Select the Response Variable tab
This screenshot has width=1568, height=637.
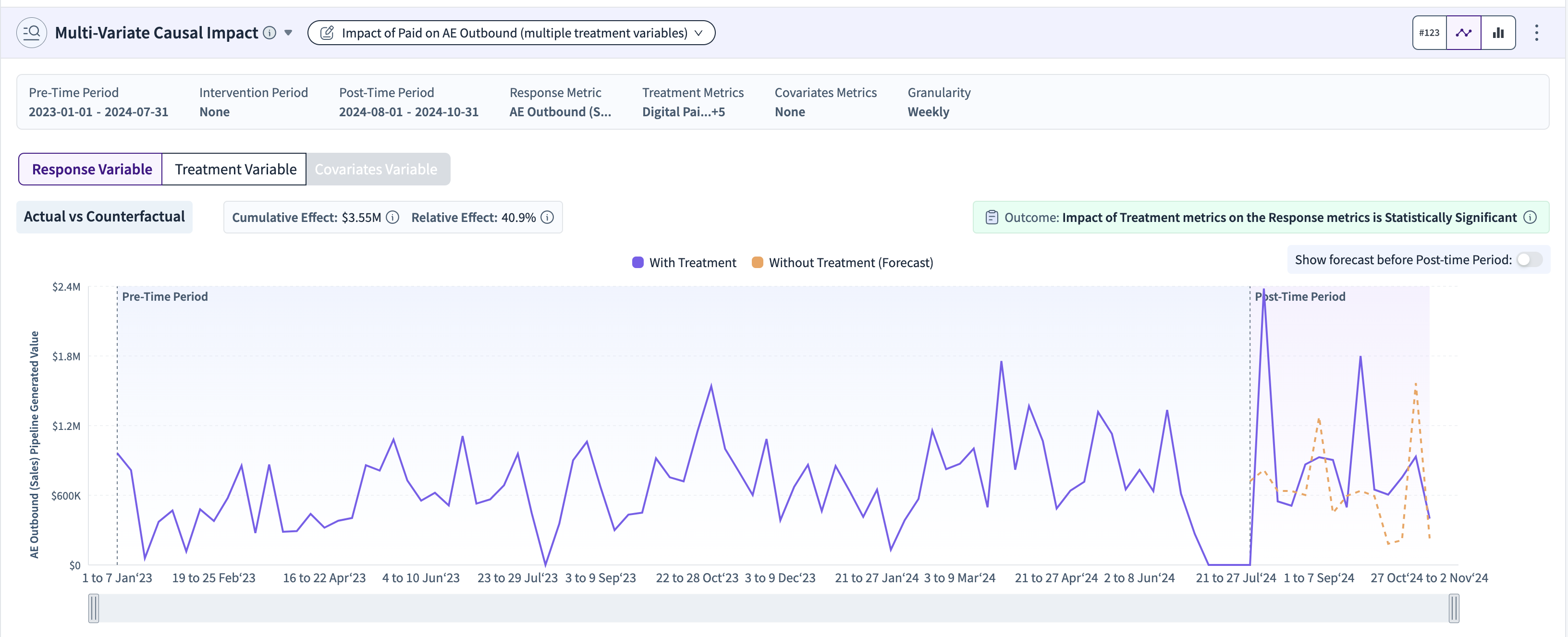click(91, 169)
